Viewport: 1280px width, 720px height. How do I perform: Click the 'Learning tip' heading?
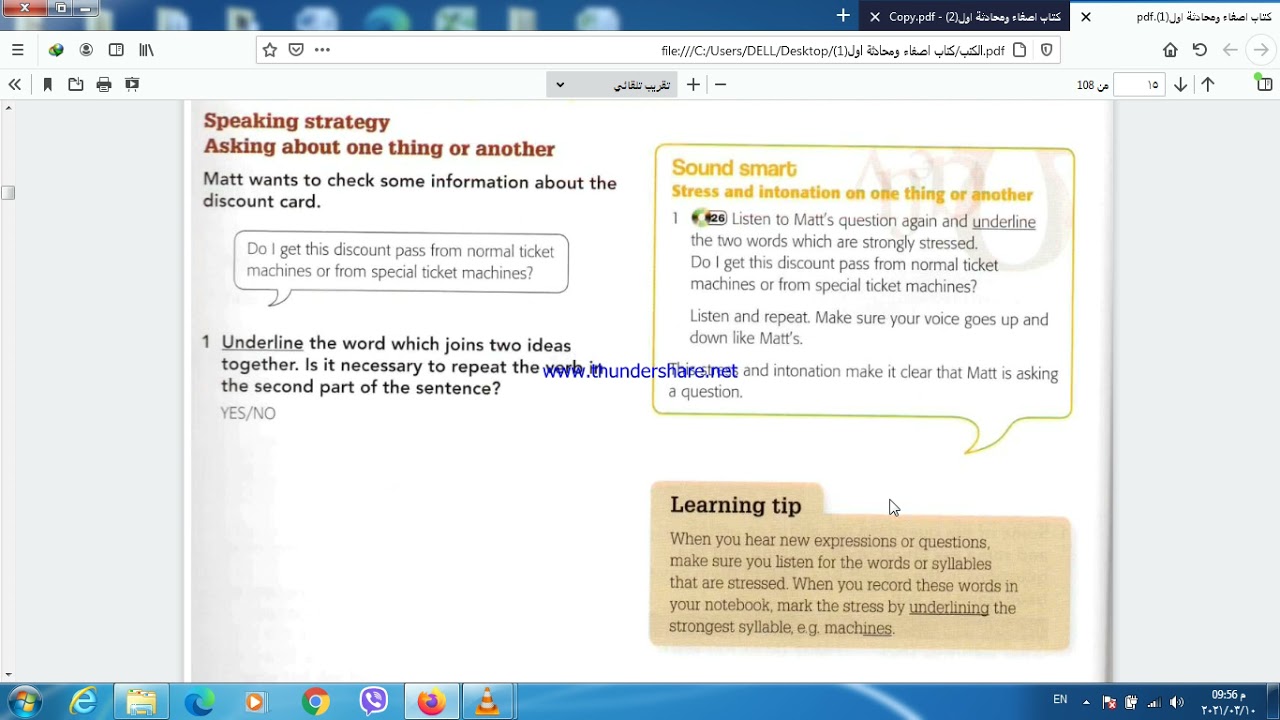coord(735,505)
